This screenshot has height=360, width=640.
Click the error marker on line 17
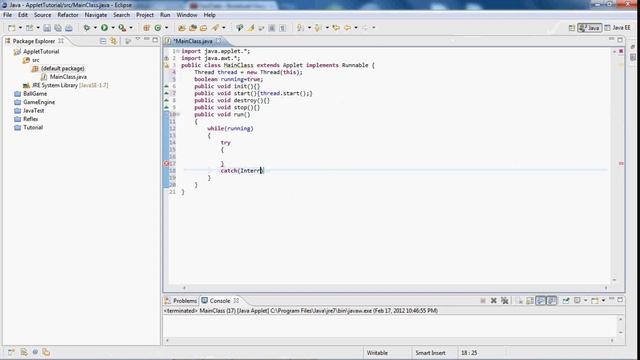(x=166, y=163)
